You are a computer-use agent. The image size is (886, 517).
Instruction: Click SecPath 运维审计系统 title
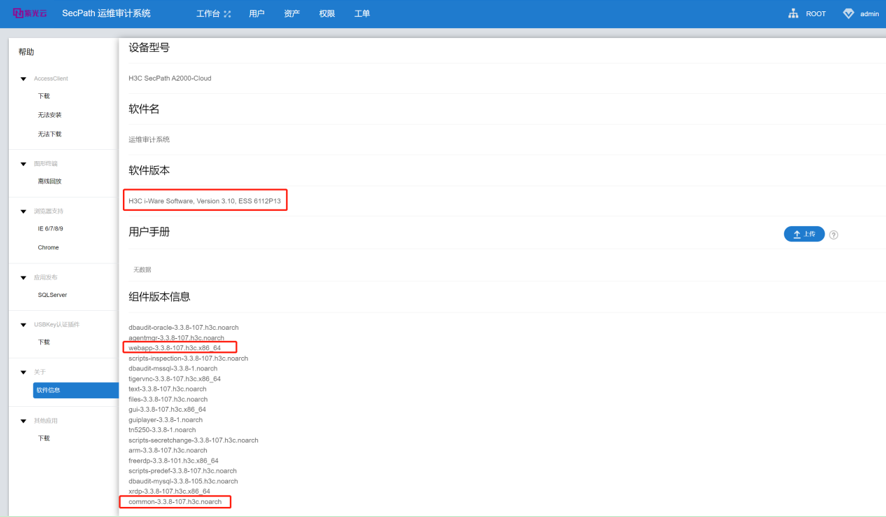106,13
